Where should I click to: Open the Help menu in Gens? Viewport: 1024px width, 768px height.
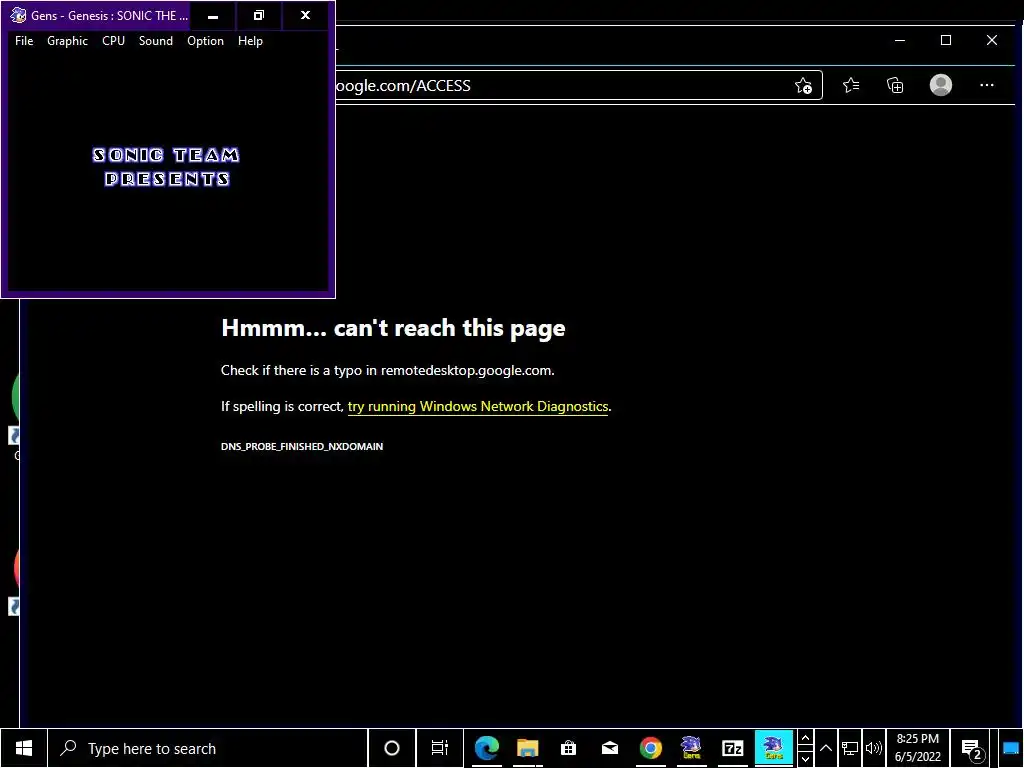[250, 40]
